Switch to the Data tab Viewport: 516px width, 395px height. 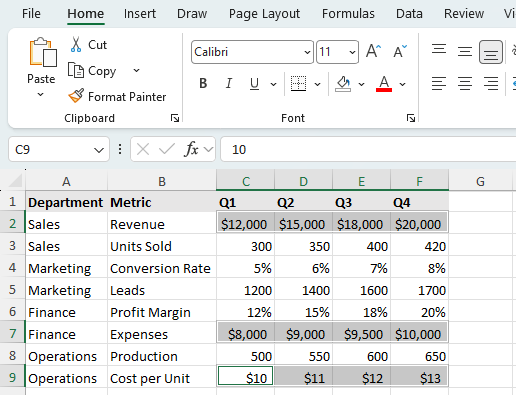tap(409, 14)
